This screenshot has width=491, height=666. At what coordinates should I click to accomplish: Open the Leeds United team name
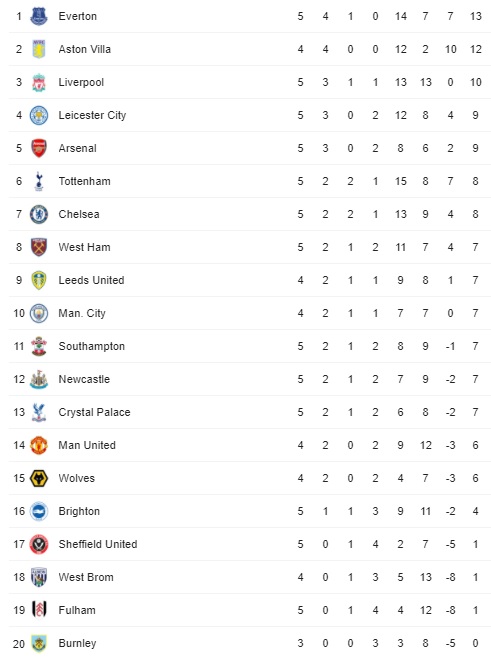[x=91, y=280]
